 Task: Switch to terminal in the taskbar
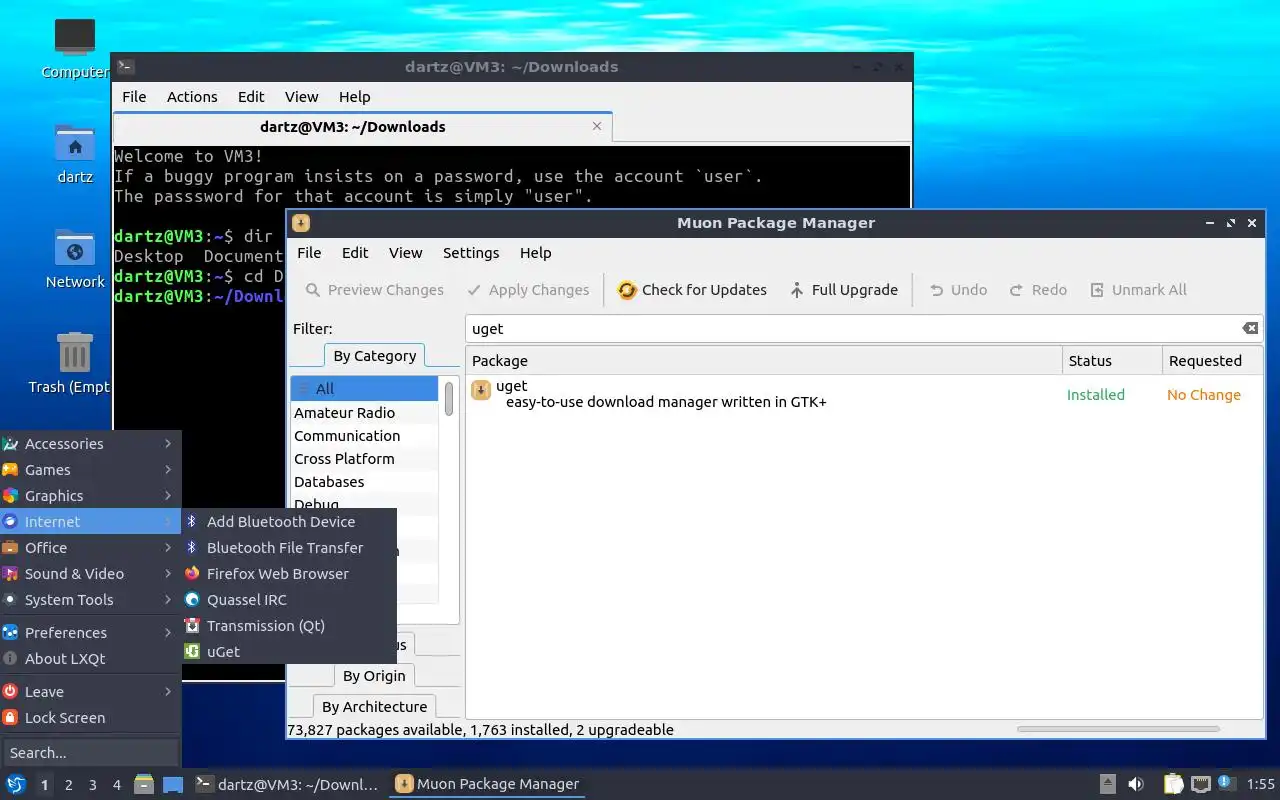[288, 784]
